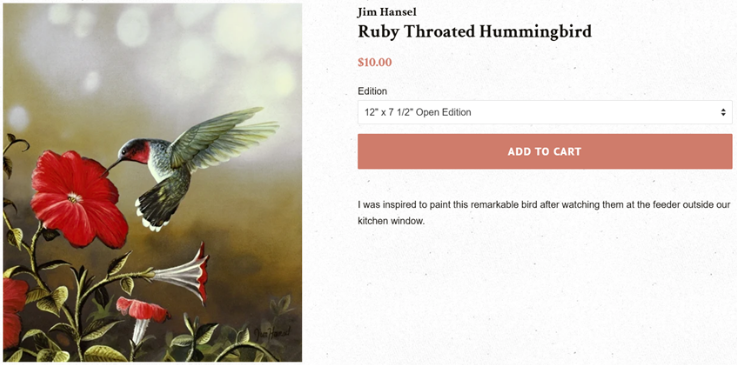Screen dimensions: 737x365
Task: Open the Edition size dropdown
Action: tap(545, 112)
